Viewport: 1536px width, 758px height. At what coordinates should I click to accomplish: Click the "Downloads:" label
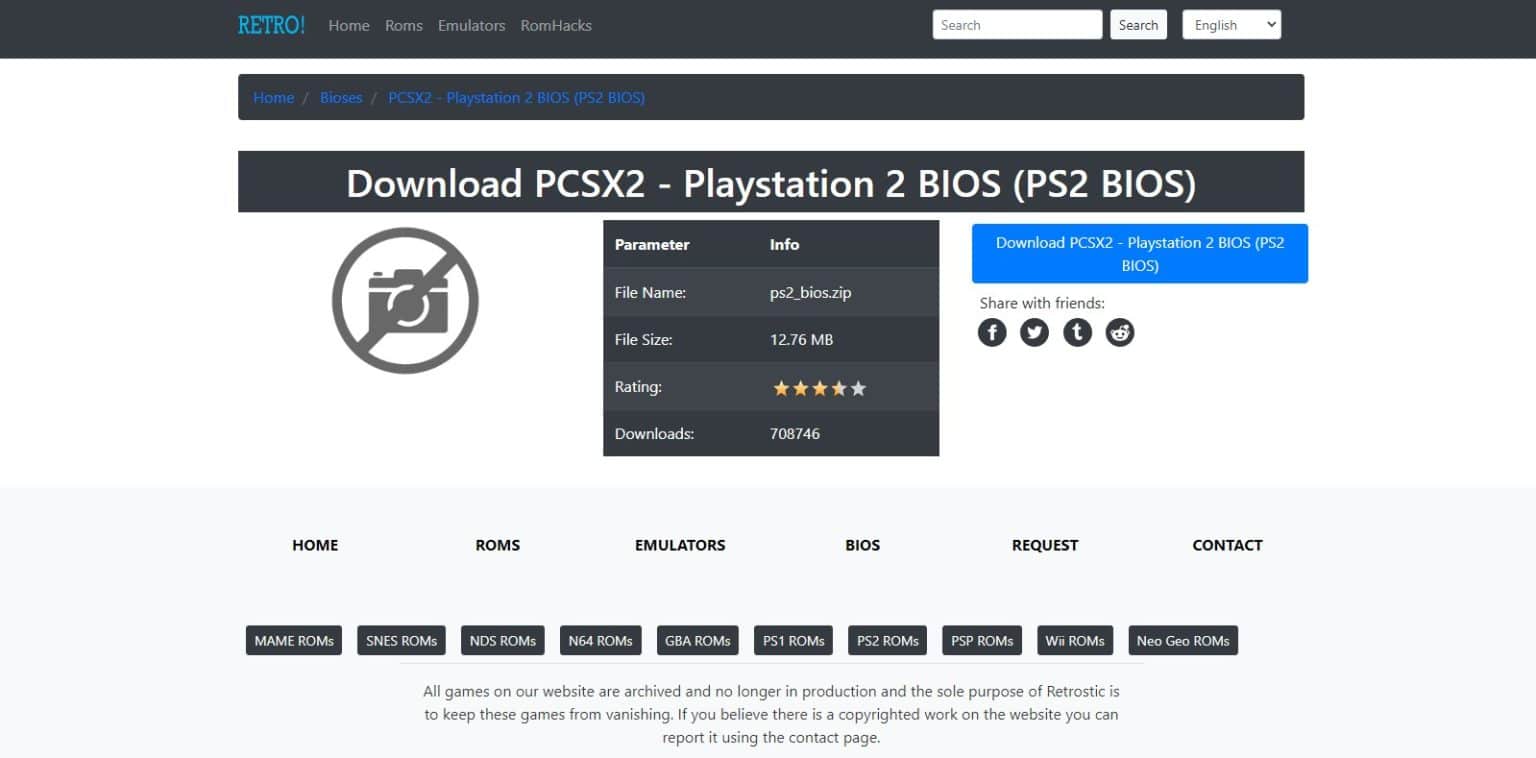654,434
